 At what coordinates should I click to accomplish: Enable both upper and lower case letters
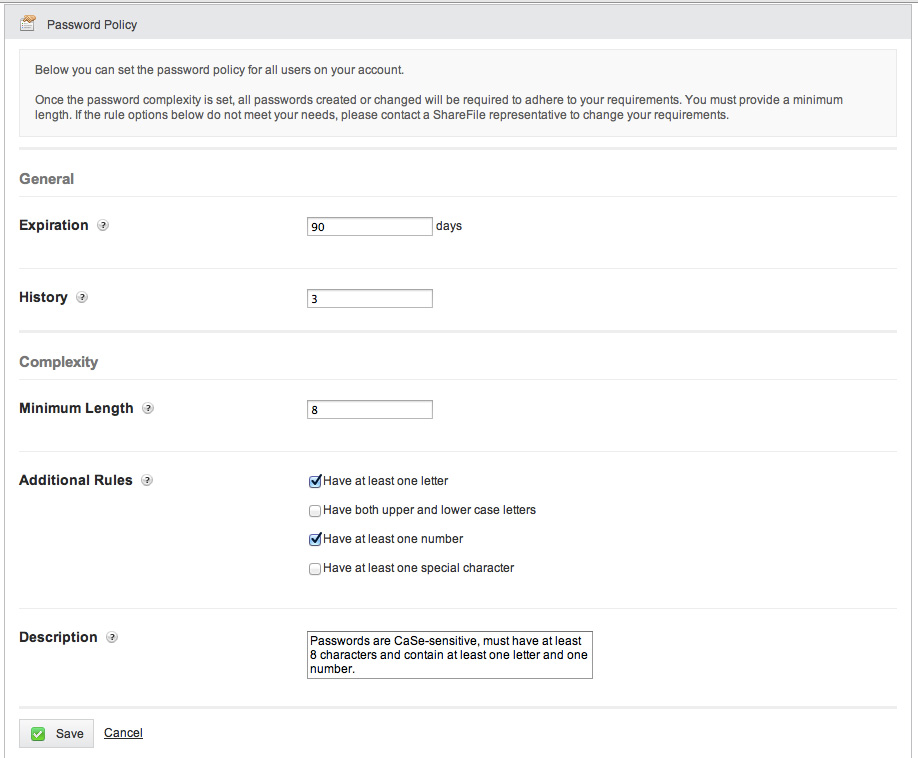click(315, 510)
